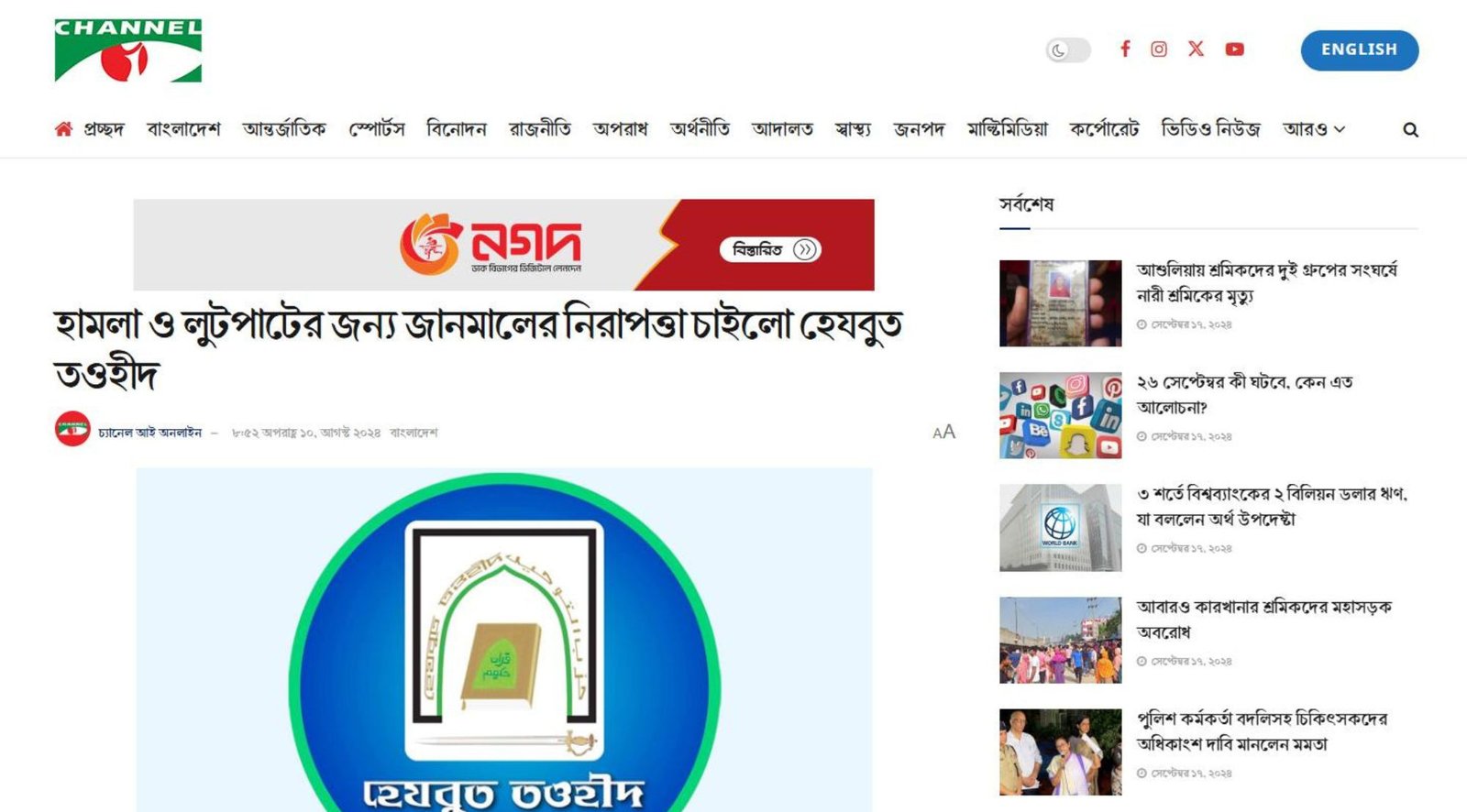The image size is (1467, 812).
Task: Change font size with AA icon
Action: 943,432
